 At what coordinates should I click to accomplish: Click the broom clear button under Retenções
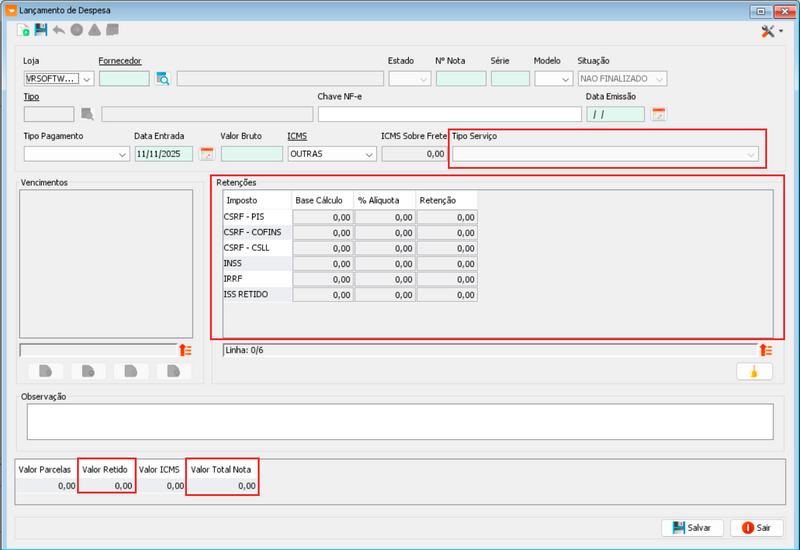pyautogui.click(x=754, y=372)
